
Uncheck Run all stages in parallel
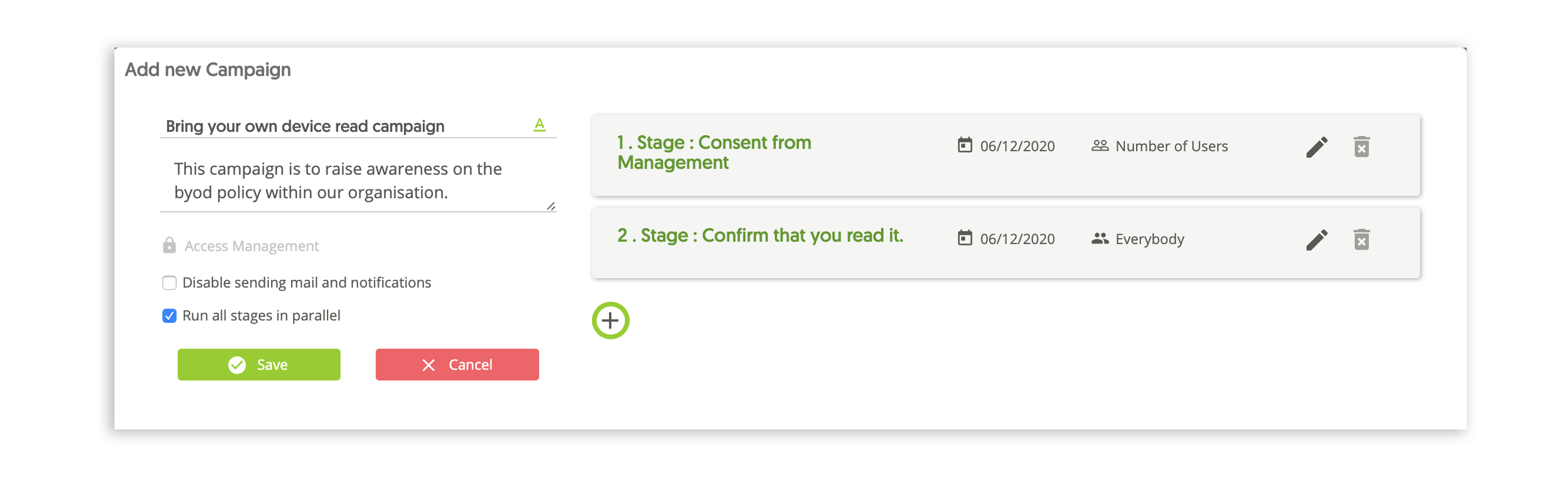click(169, 316)
